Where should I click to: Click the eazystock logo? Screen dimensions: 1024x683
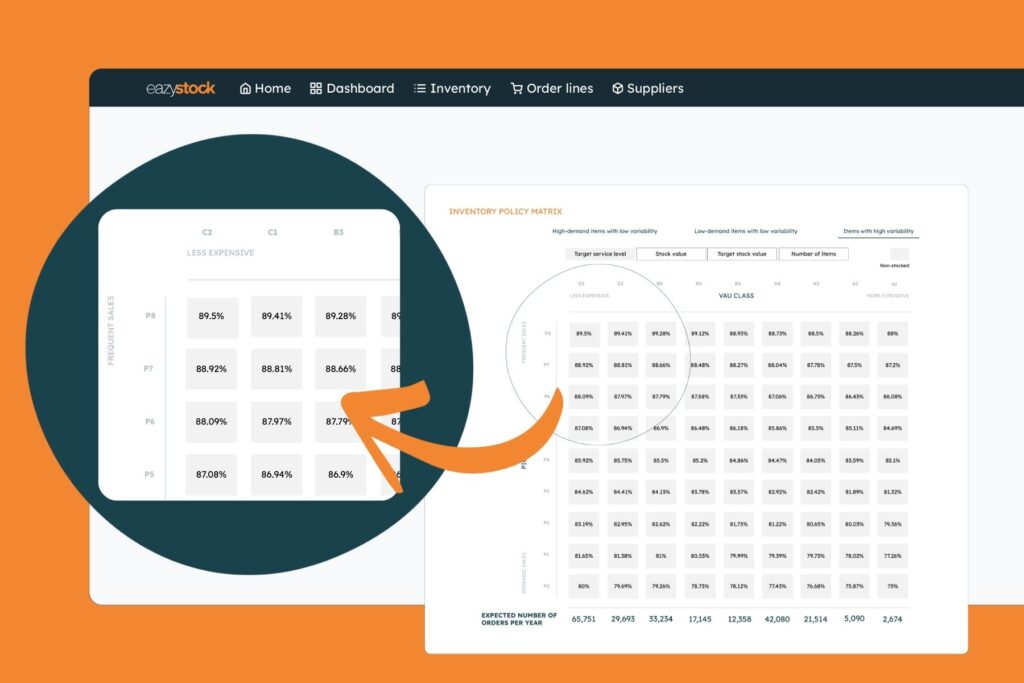[x=179, y=88]
